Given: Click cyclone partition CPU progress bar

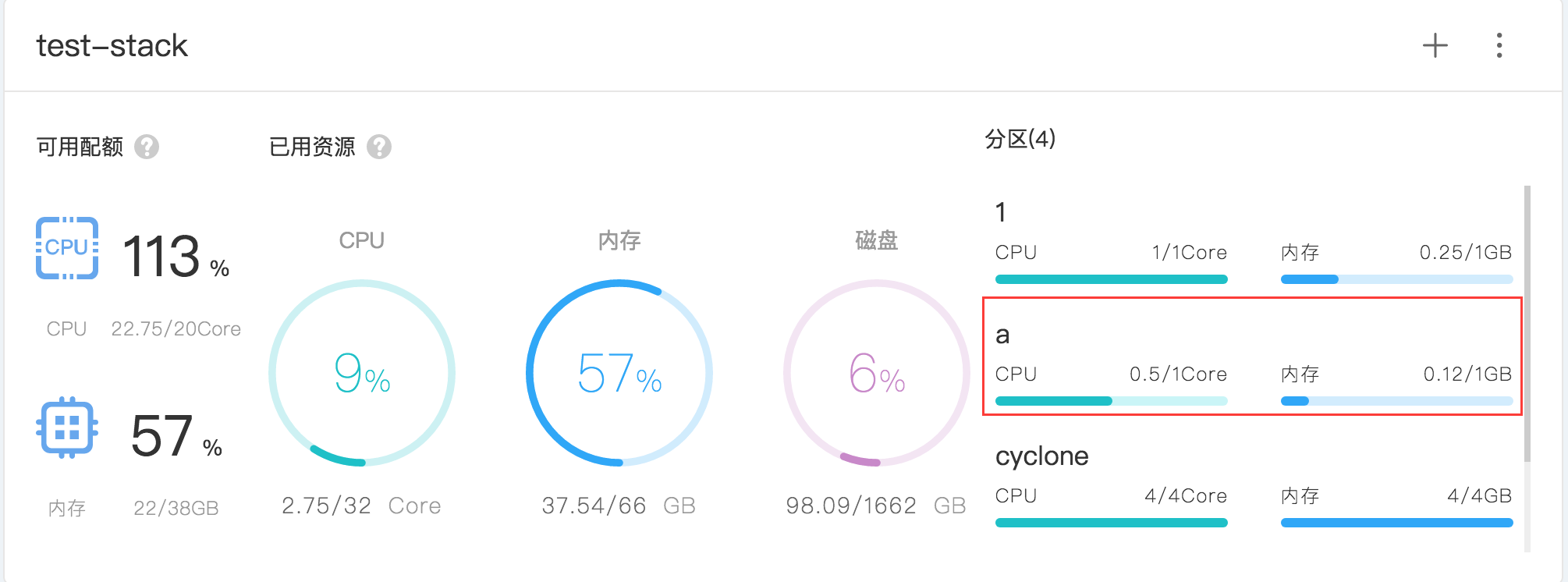Looking at the screenshot, I should pos(1111,523).
